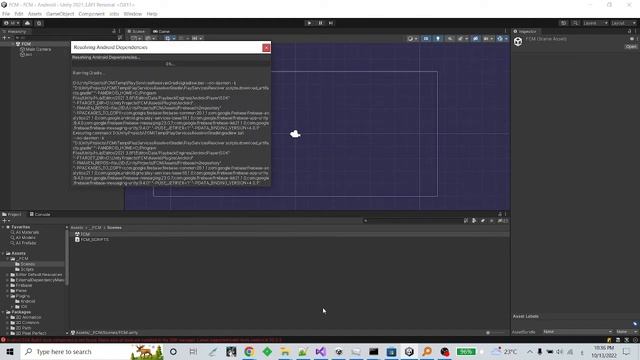Toggle scene visibility hidden-objects icon
The image size is (640, 360).
tap(476, 38)
